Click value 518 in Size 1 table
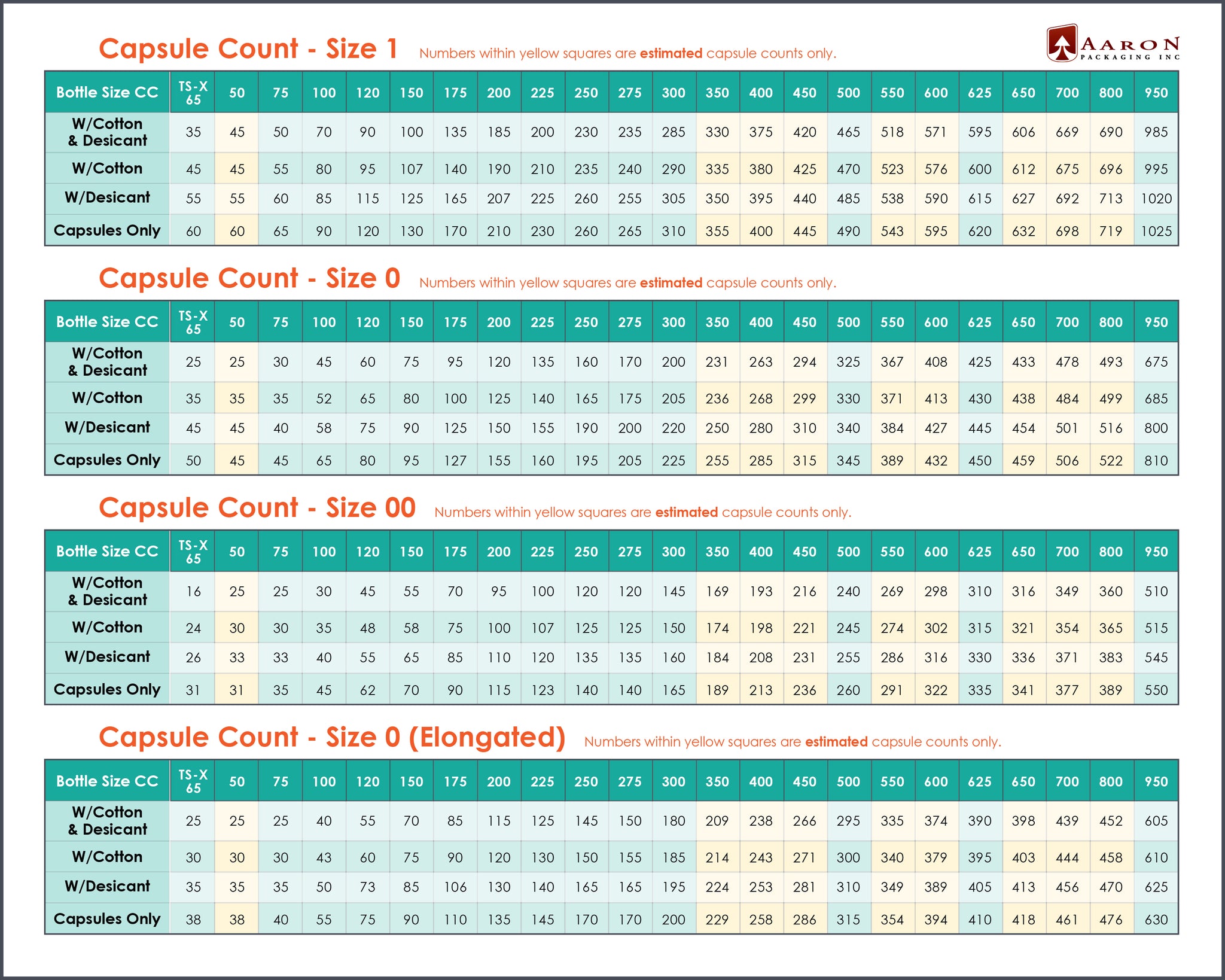This screenshot has height=980, width=1225. [x=892, y=132]
